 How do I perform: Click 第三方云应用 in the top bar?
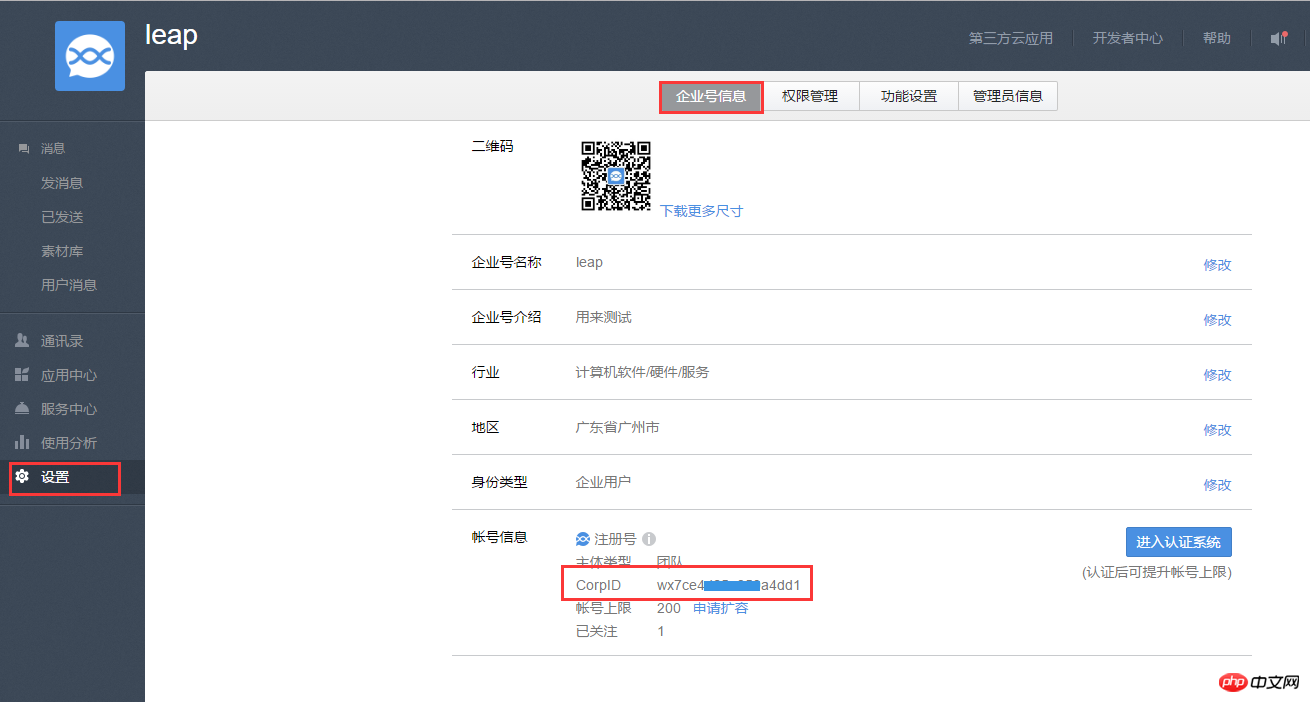(x=1010, y=38)
